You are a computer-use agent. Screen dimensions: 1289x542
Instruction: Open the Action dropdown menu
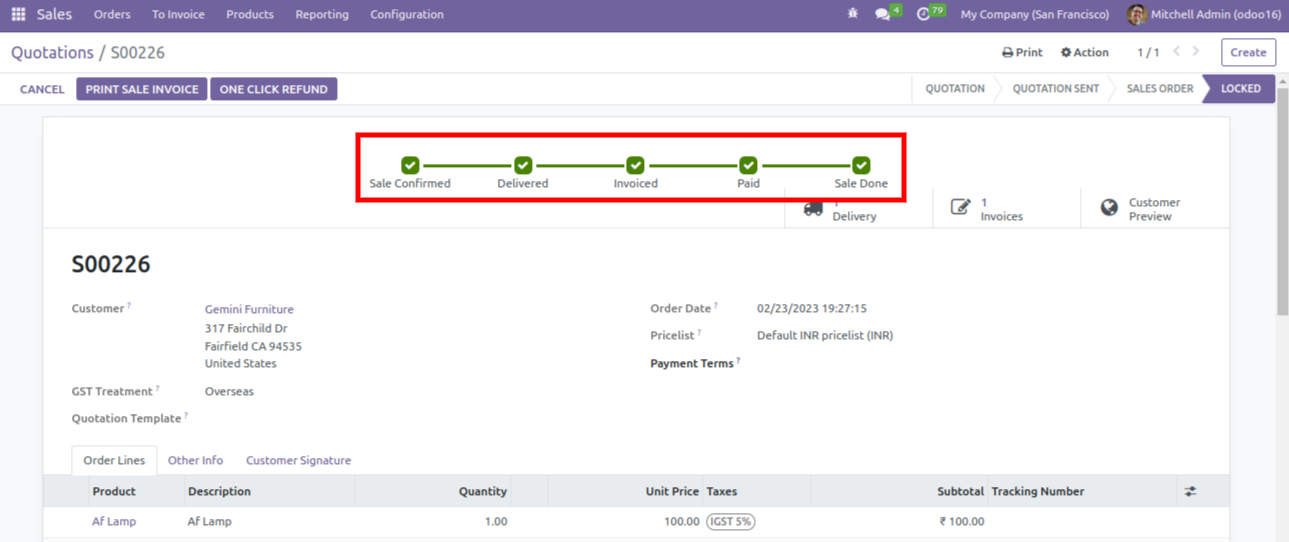tap(1085, 53)
